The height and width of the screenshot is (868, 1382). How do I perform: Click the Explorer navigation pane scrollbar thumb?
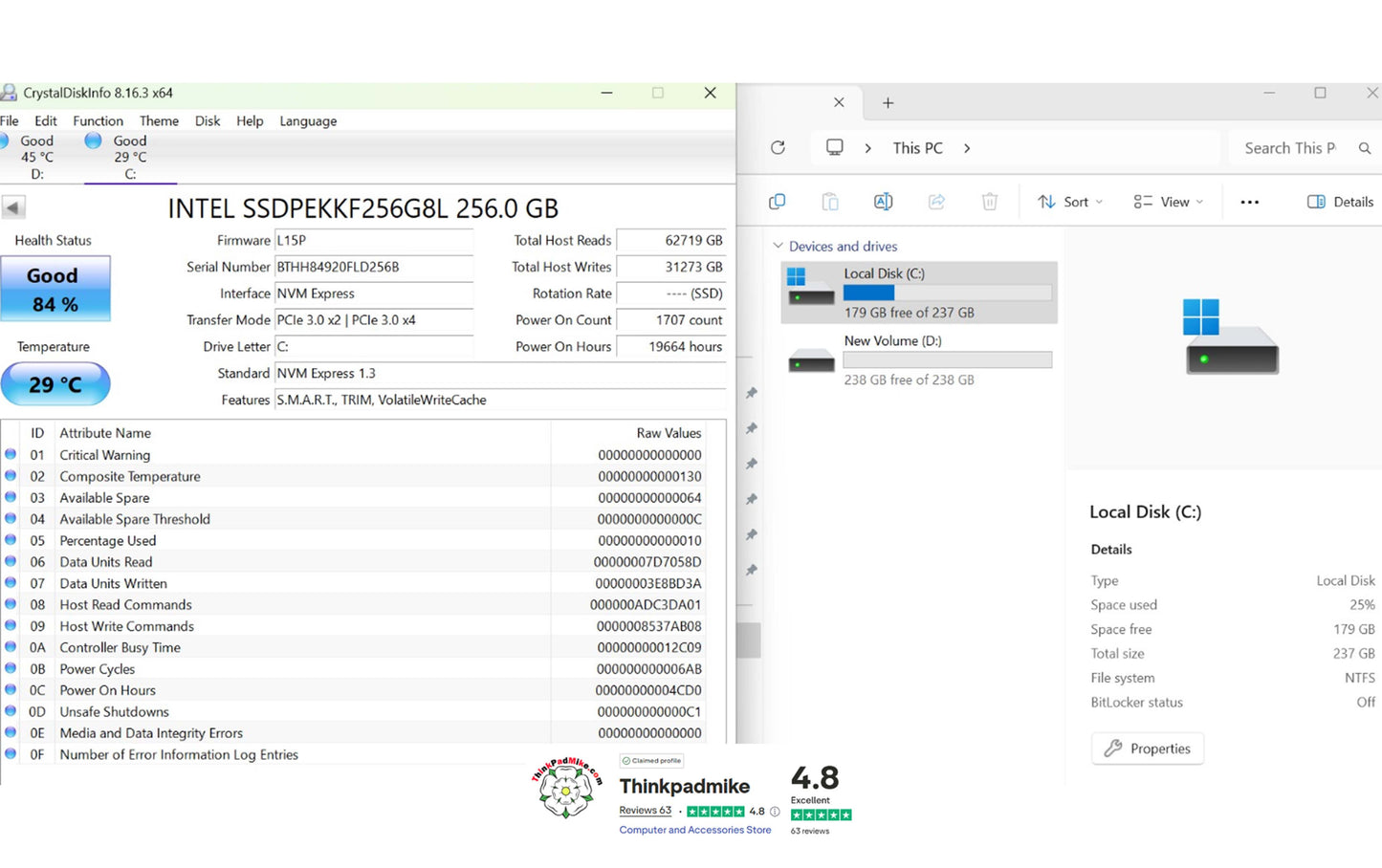[x=749, y=640]
